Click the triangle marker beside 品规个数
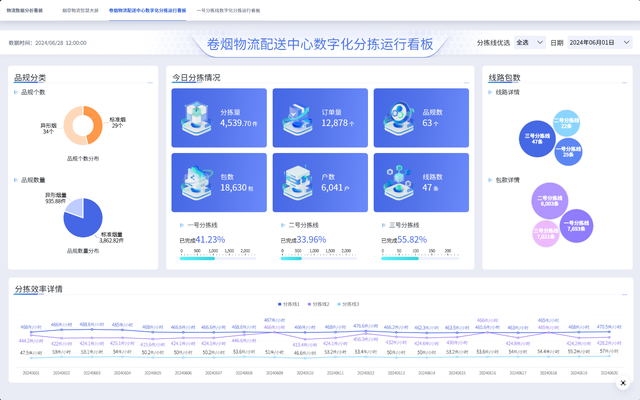Image resolution: width=640 pixels, height=400 pixels. (16, 92)
